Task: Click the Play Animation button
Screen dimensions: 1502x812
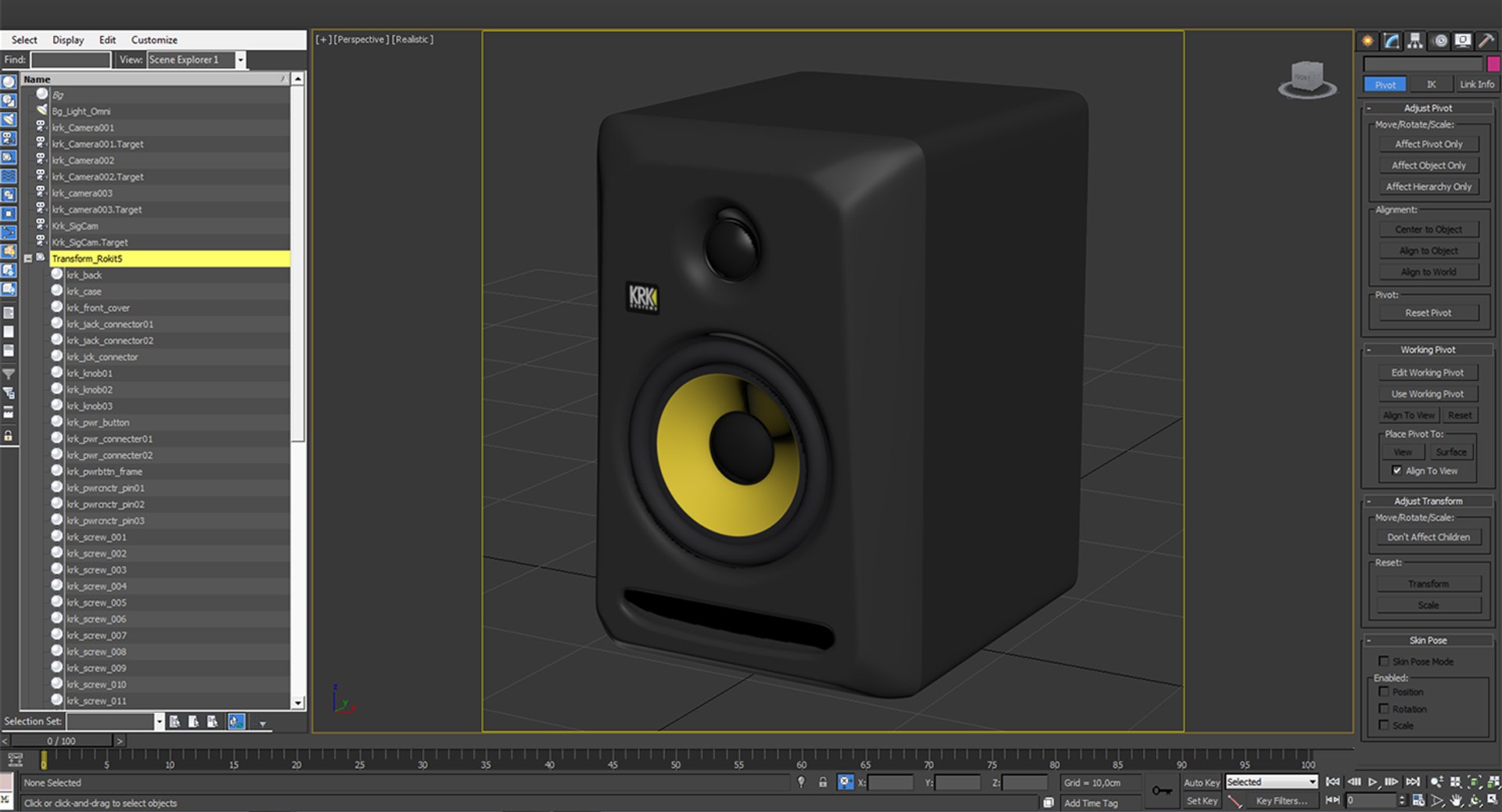Action: point(1372,781)
